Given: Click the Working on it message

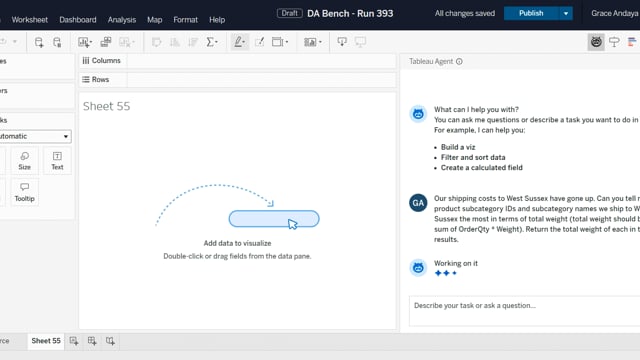Looking at the screenshot, I should [456, 263].
